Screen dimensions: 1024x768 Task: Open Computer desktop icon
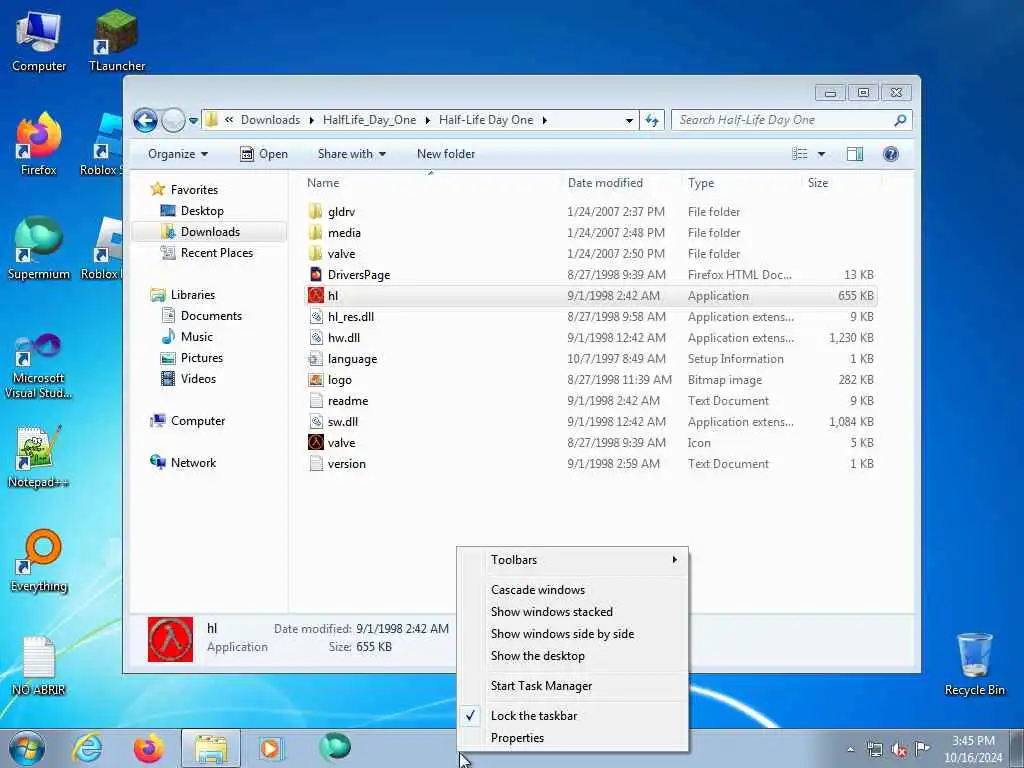click(39, 41)
